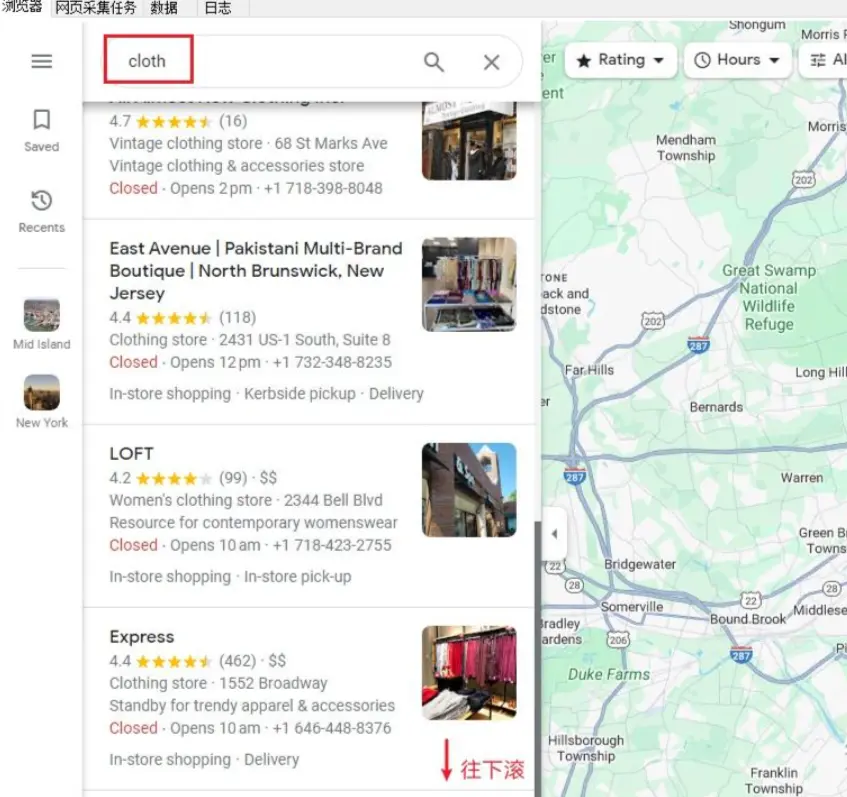
Task: Click the Warren map label
Action: click(802, 478)
